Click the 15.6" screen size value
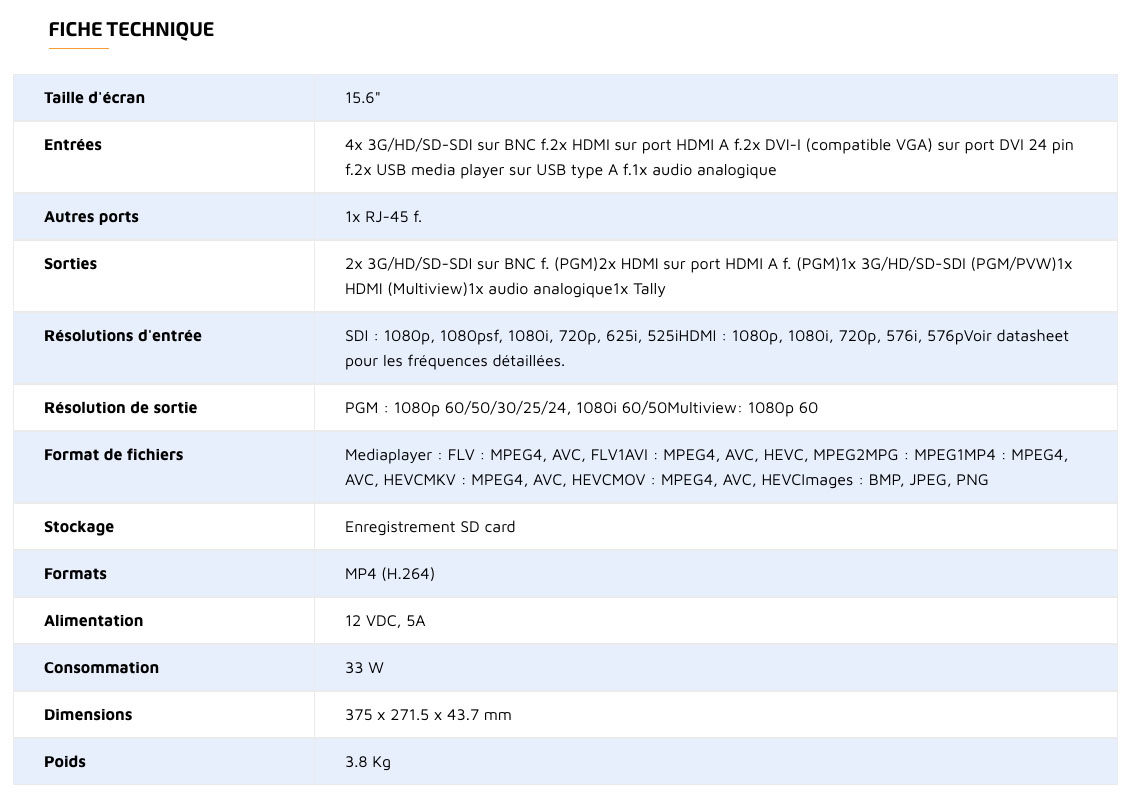The height and width of the screenshot is (797, 1137). point(362,98)
